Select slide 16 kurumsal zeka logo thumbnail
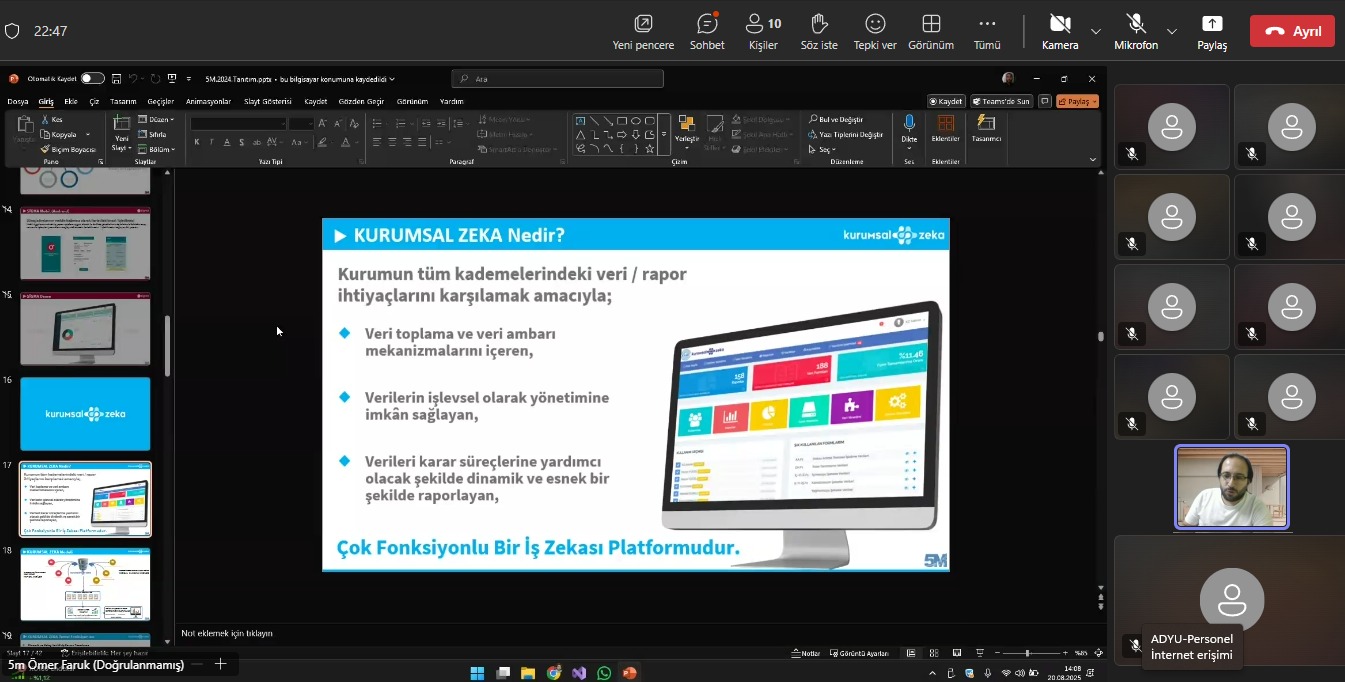Image resolution: width=1345 pixels, height=682 pixels. (86, 414)
